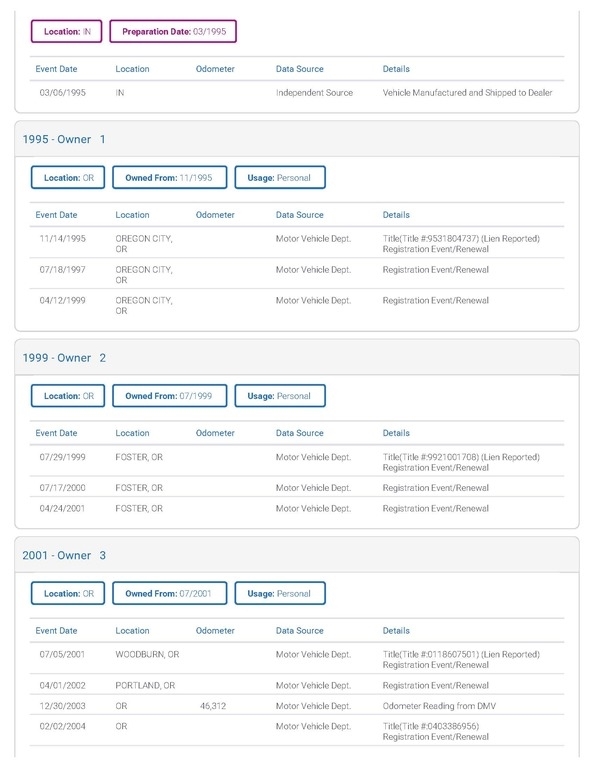Click the 46,312 odometer reading value
The height and width of the screenshot is (768, 594).
pyautogui.click(x=213, y=706)
